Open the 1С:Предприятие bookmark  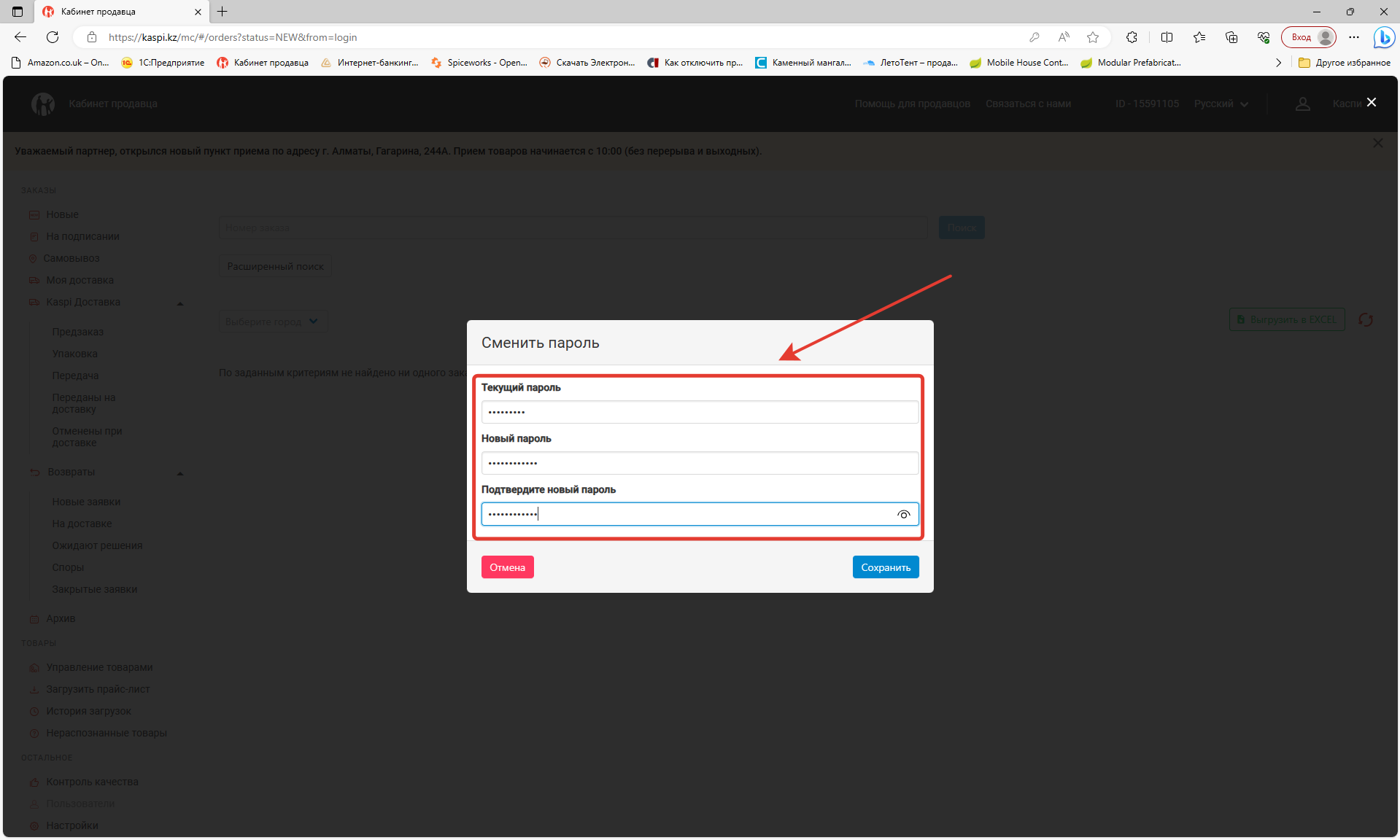[x=163, y=63]
